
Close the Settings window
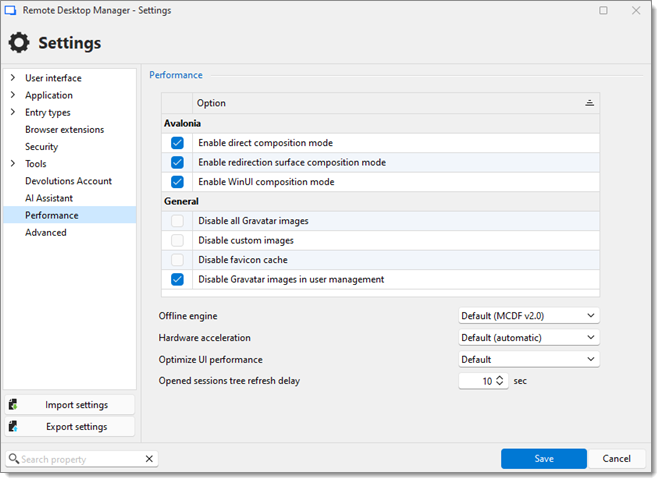[636, 11]
